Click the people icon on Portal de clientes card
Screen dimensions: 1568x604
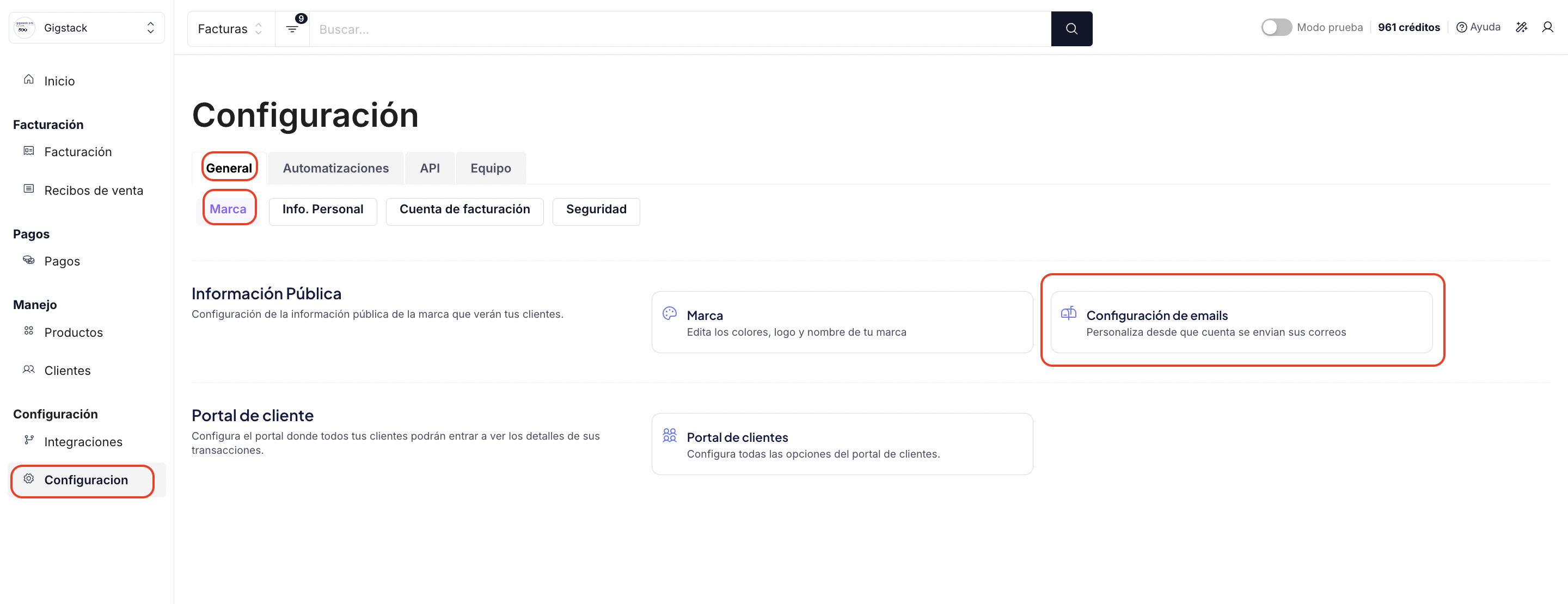click(x=670, y=435)
